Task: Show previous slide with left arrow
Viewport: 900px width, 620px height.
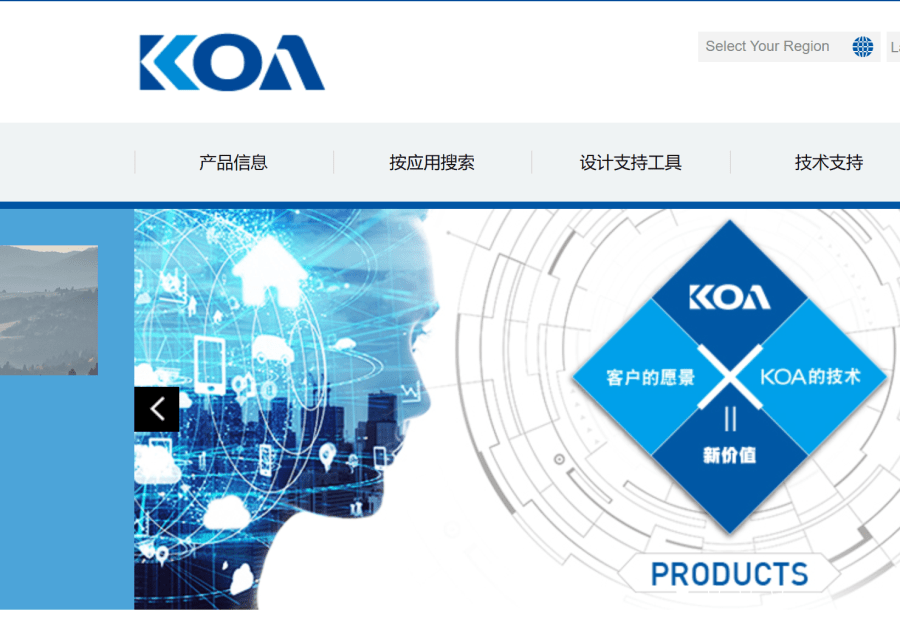Action: click(x=157, y=409)
